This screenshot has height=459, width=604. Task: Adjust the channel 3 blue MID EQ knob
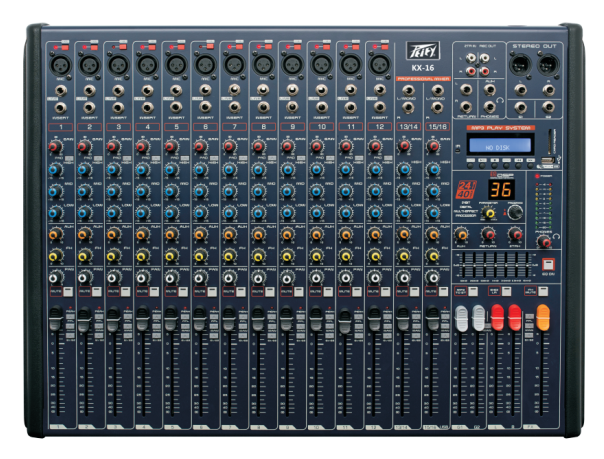click(x=113, y=191)
